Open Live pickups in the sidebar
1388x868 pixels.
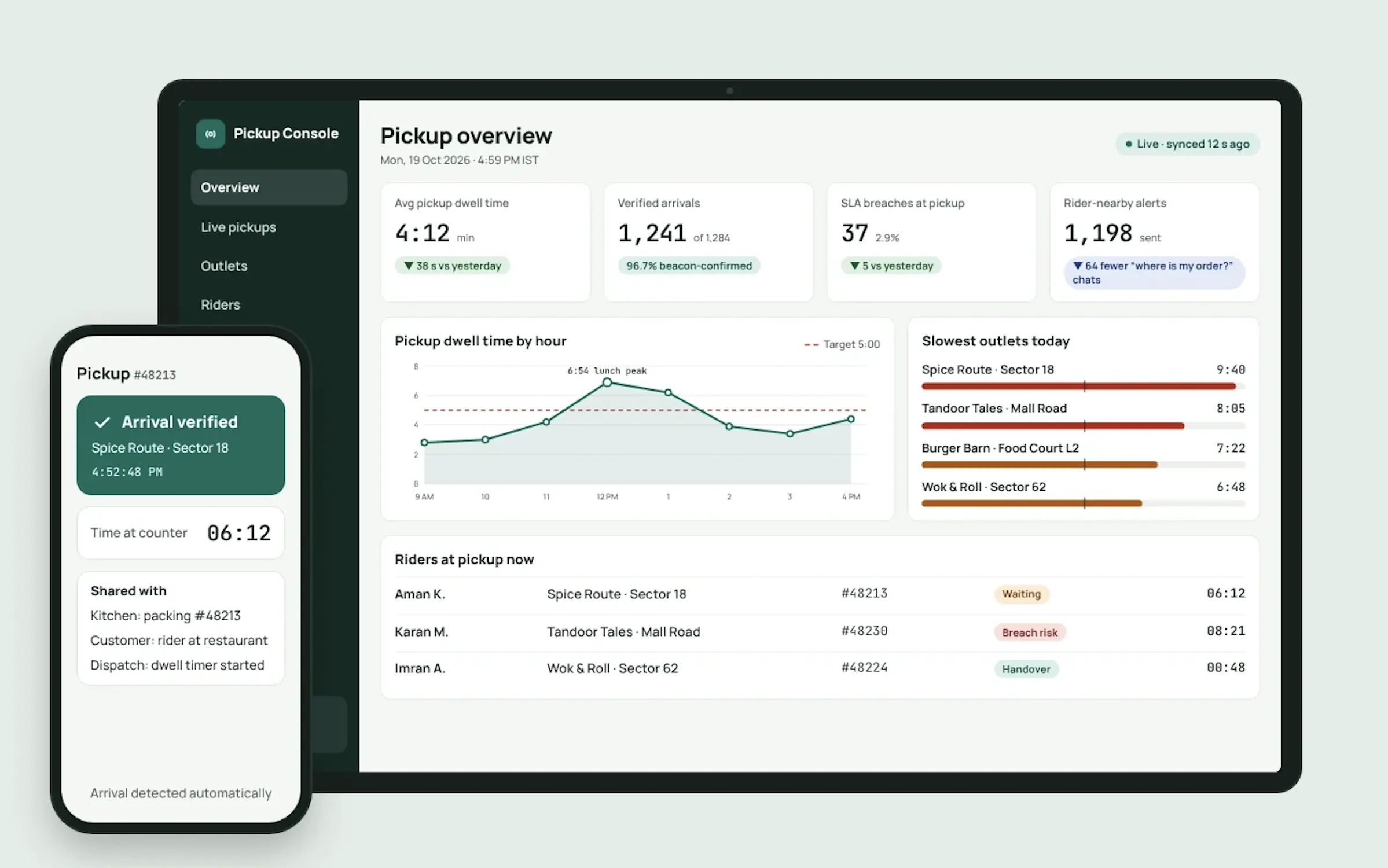(x=238, y=227)
